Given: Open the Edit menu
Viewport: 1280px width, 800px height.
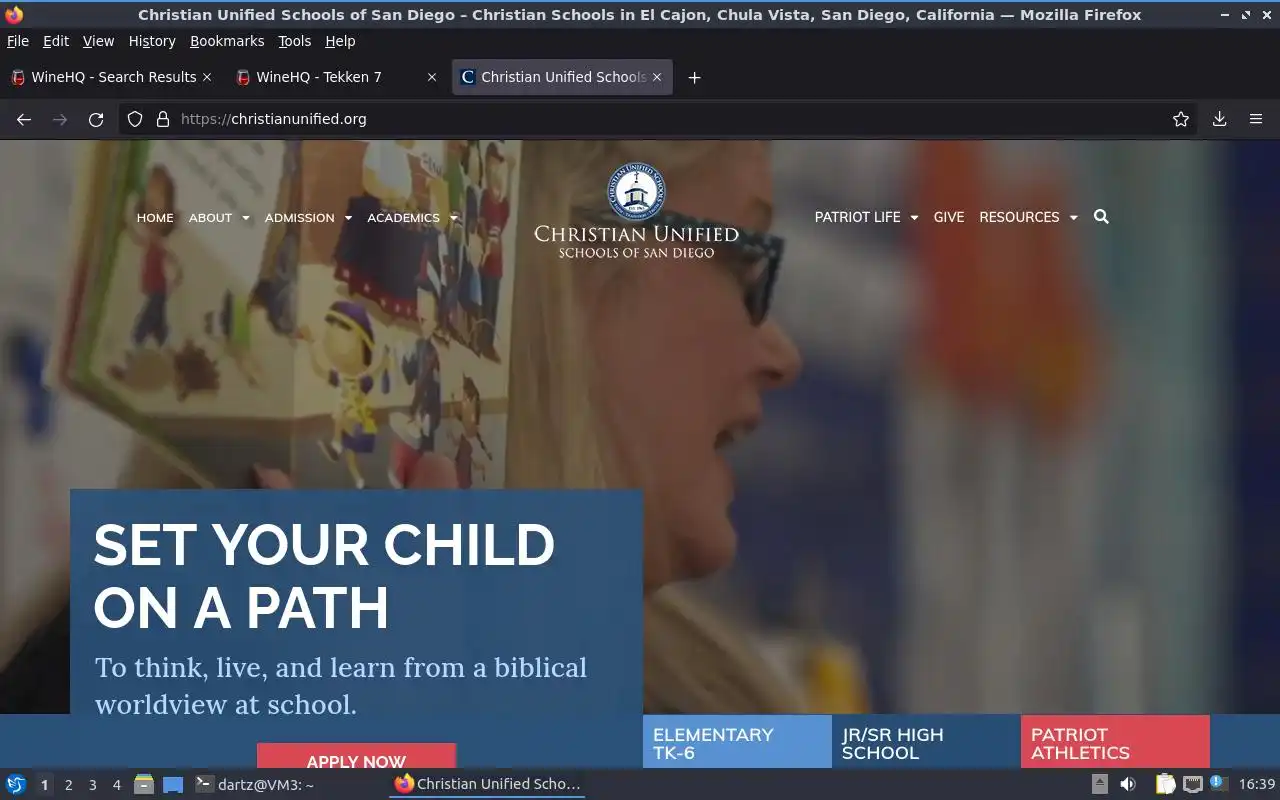Looking at the screenshot, I should (56, 41).
